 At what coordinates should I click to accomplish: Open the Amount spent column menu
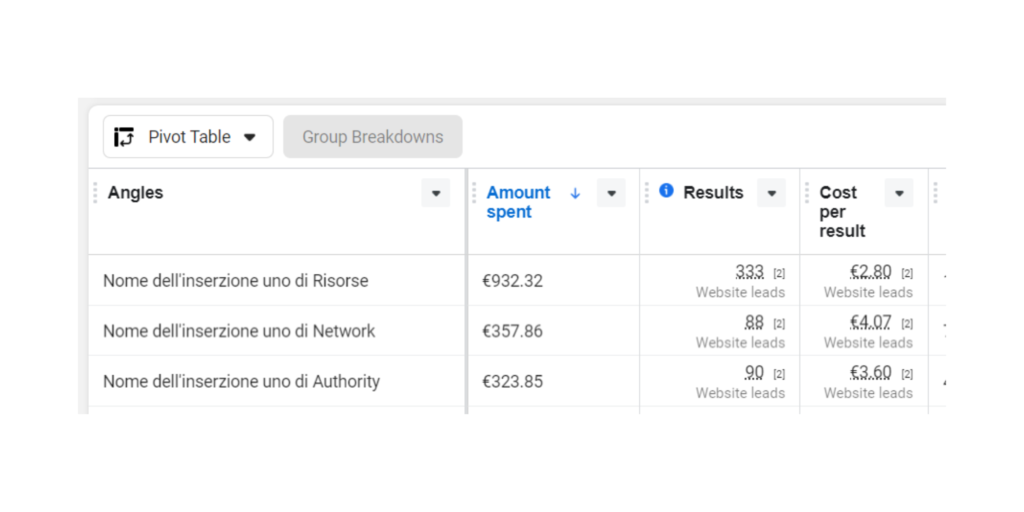(x=611, y=193)
